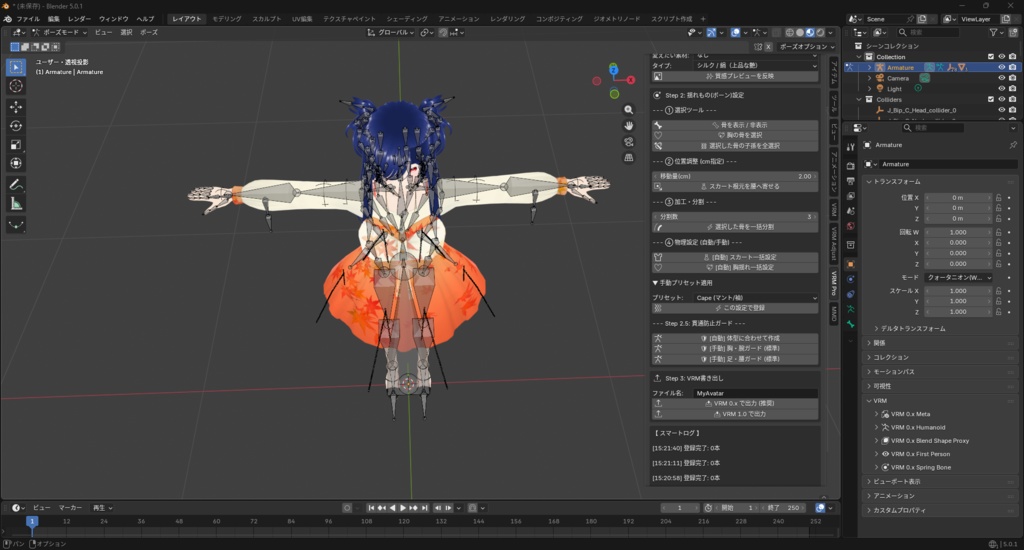Click [自動] スカート一括設定 button
Image resolution: width=1024 pixels, height=550 pixels.
pos(735,257)
